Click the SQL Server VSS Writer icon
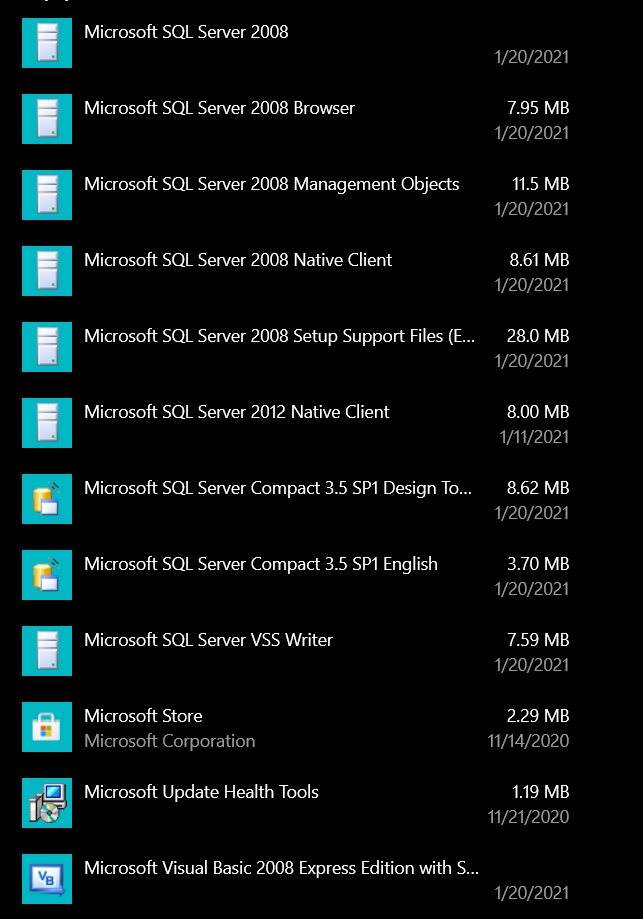Screen dimensions: 643x919 coord(47,651)
